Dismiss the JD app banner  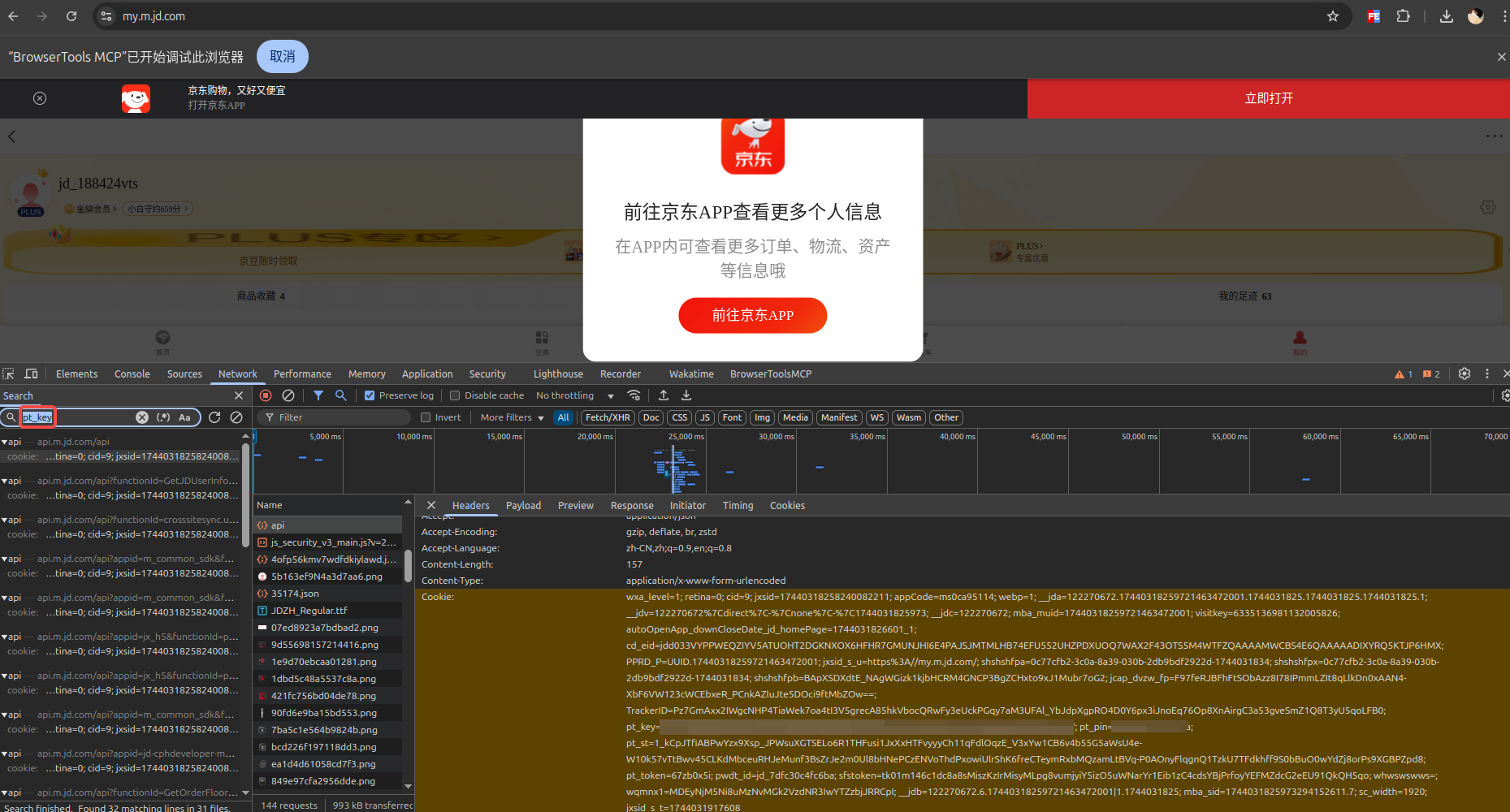point(40,98)
